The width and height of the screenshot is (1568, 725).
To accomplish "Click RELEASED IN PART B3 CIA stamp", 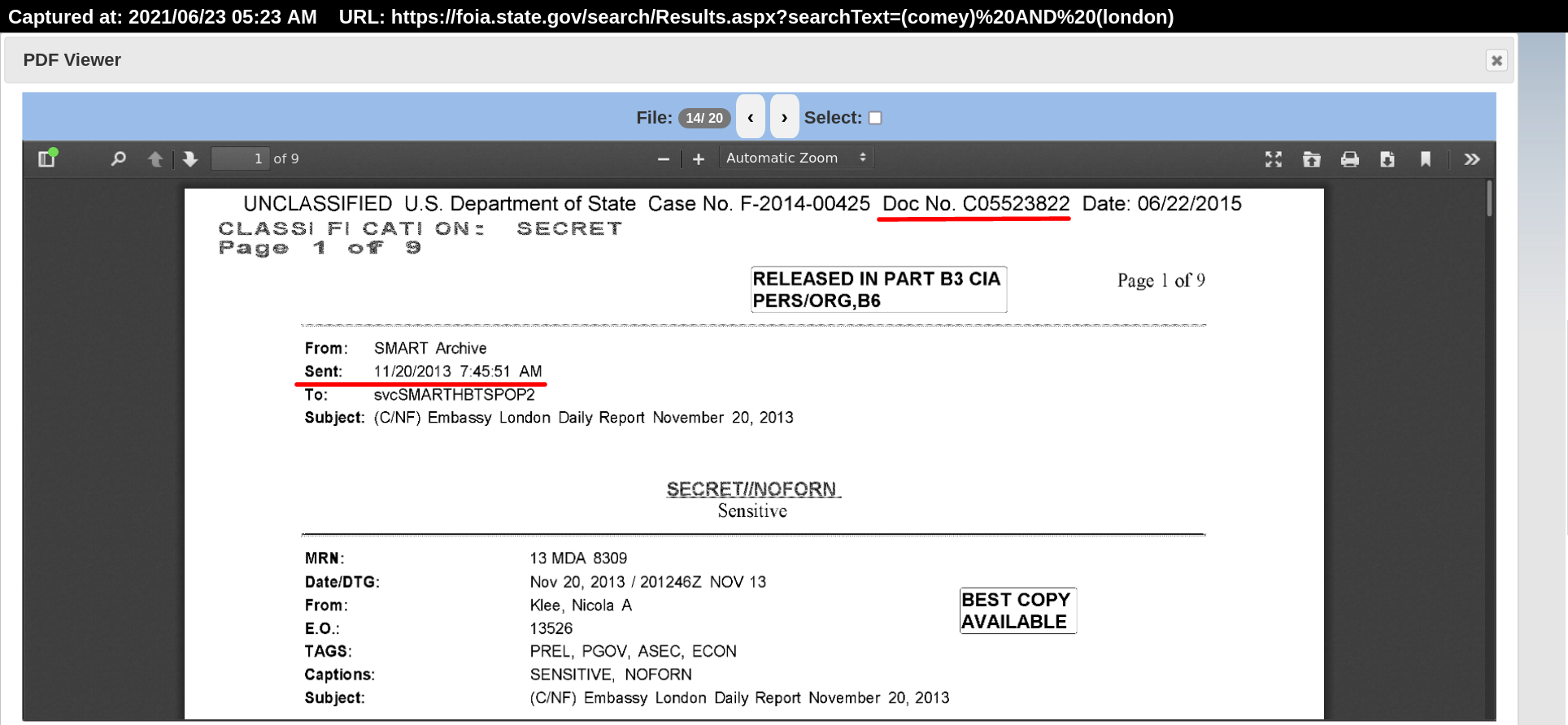I will 878,289.
